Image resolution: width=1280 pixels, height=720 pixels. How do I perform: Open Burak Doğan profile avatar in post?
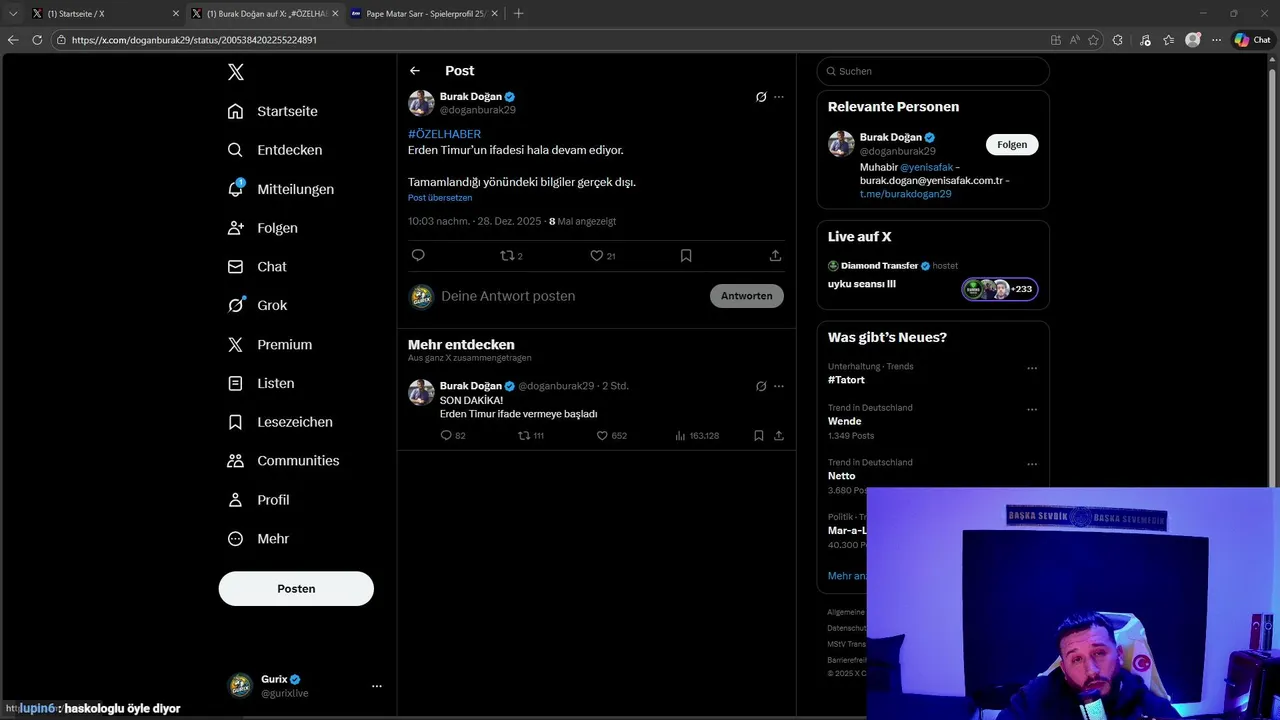[x=421, y=103]
